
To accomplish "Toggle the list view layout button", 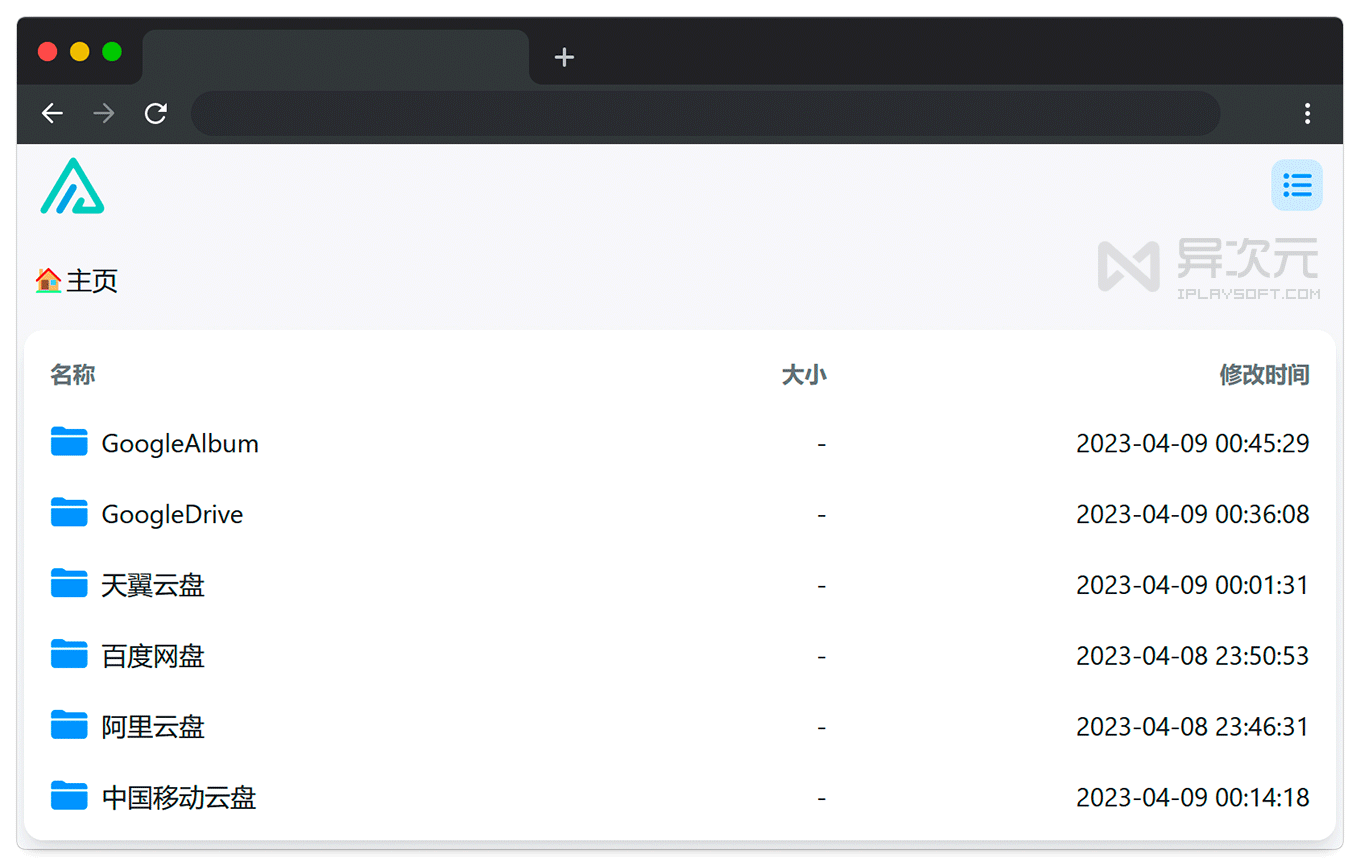I will point(1296,185).
